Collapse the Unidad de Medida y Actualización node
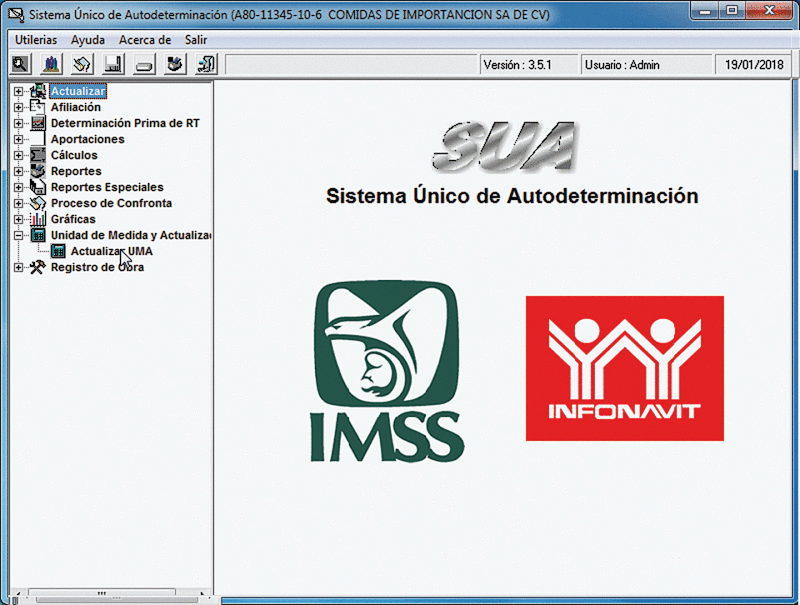 tap(18, 235)
